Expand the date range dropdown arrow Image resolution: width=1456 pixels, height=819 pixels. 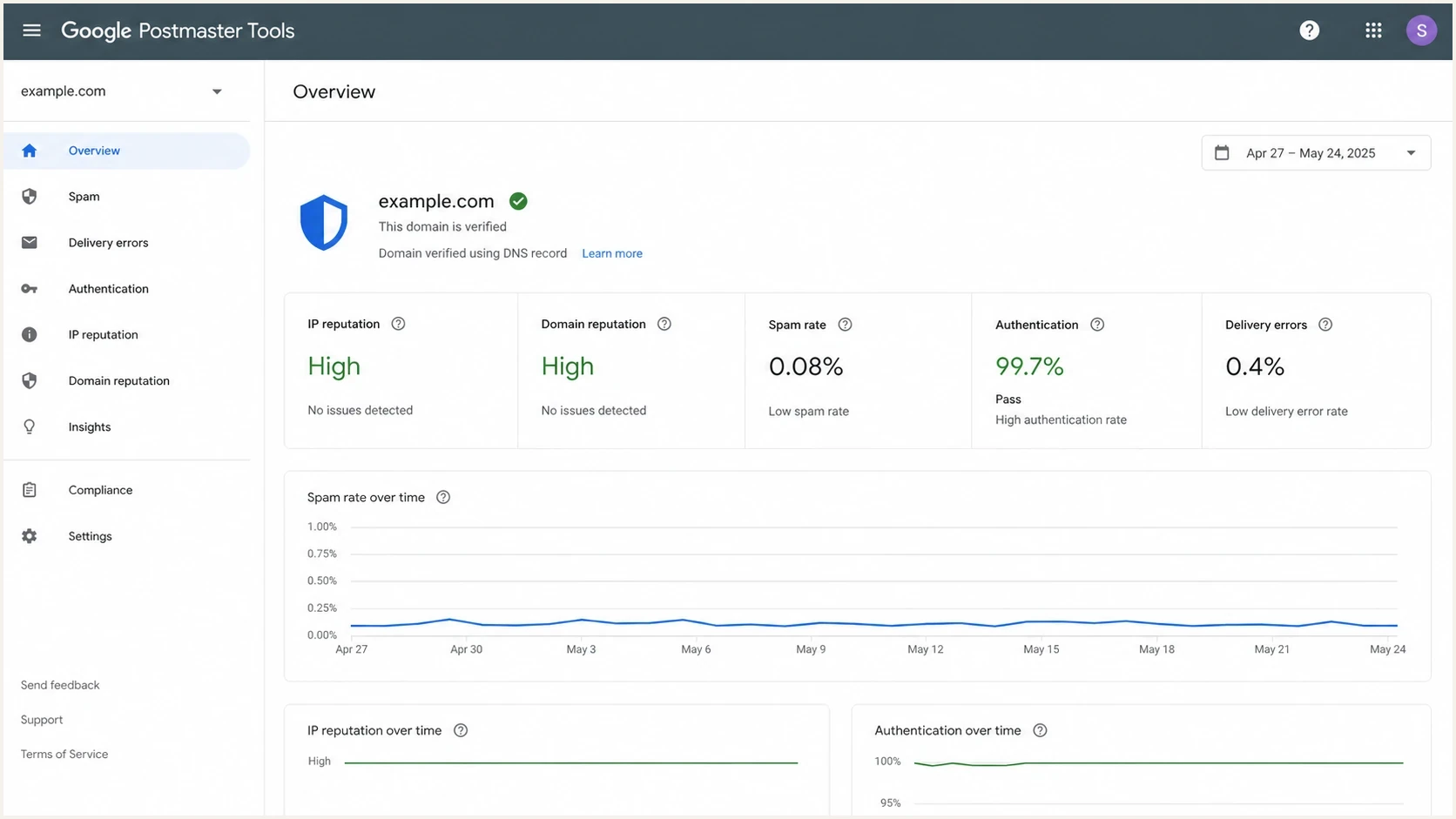pyautogui.click(x=1411, y=153)
